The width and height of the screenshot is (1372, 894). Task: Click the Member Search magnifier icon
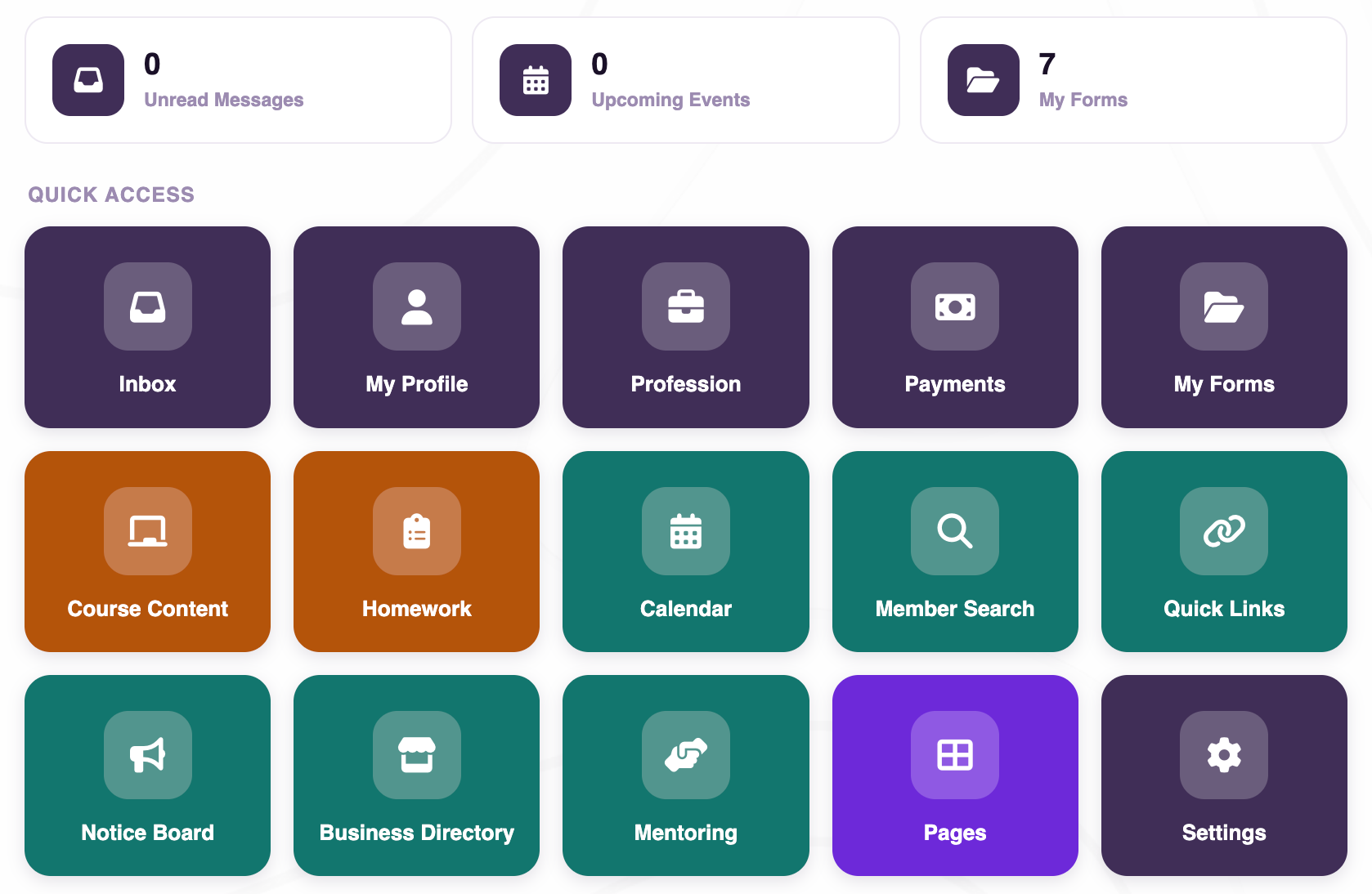pos(955,531)
